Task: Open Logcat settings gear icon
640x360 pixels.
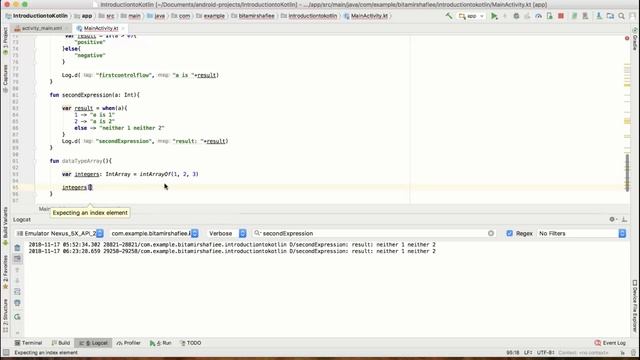Action: tap(612, 220)
